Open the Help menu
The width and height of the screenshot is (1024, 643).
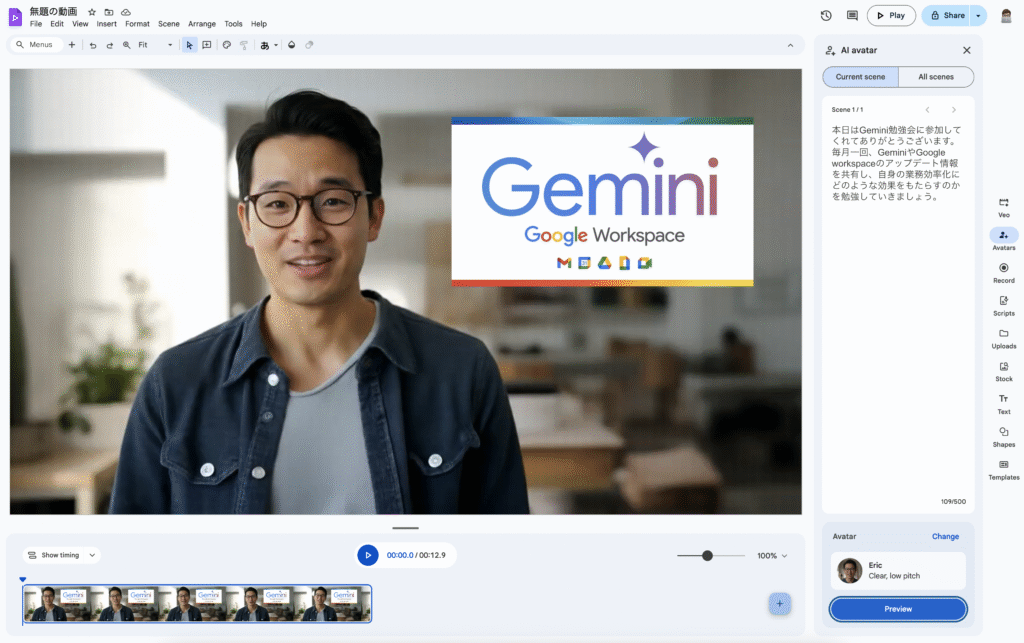pos(259,24)
